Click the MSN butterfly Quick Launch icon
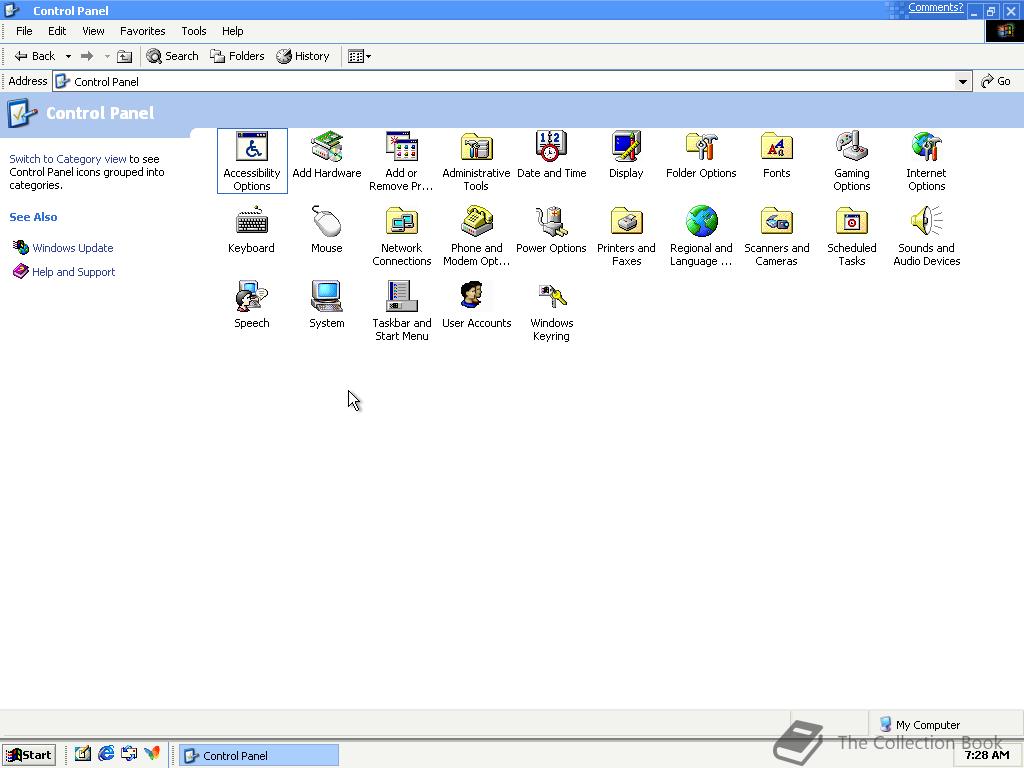This screenshot has height=768, width=1024. tap(152, 754)
